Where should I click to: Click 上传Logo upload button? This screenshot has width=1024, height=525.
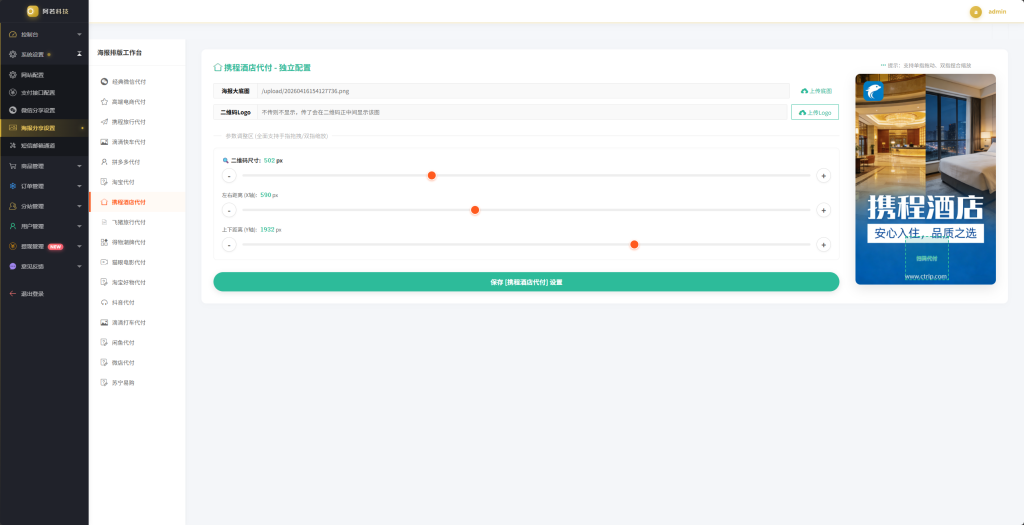(815, 112)
